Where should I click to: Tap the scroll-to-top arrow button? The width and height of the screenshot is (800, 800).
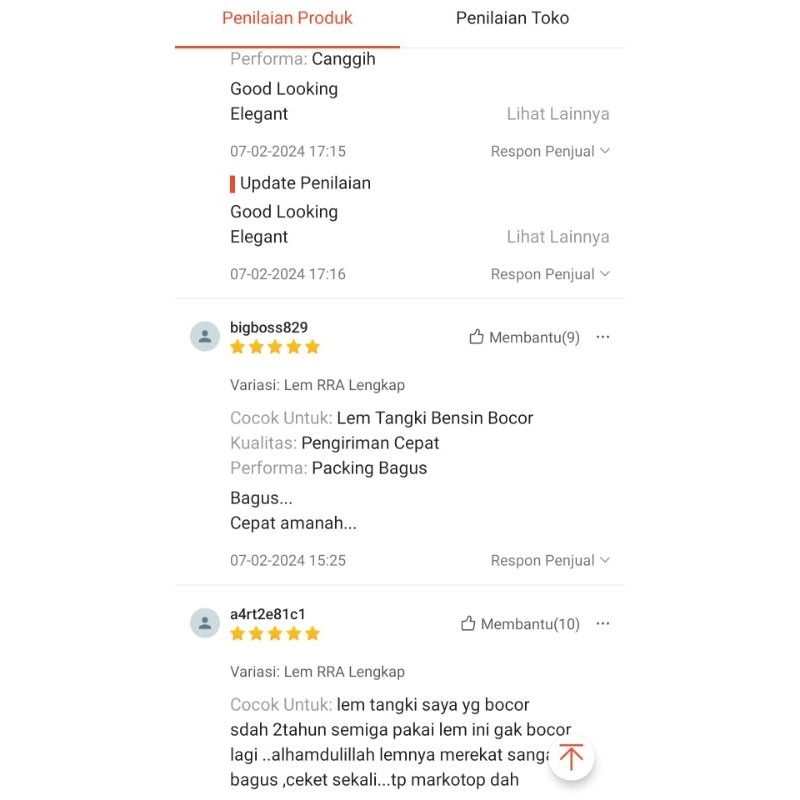pos(571,757)
